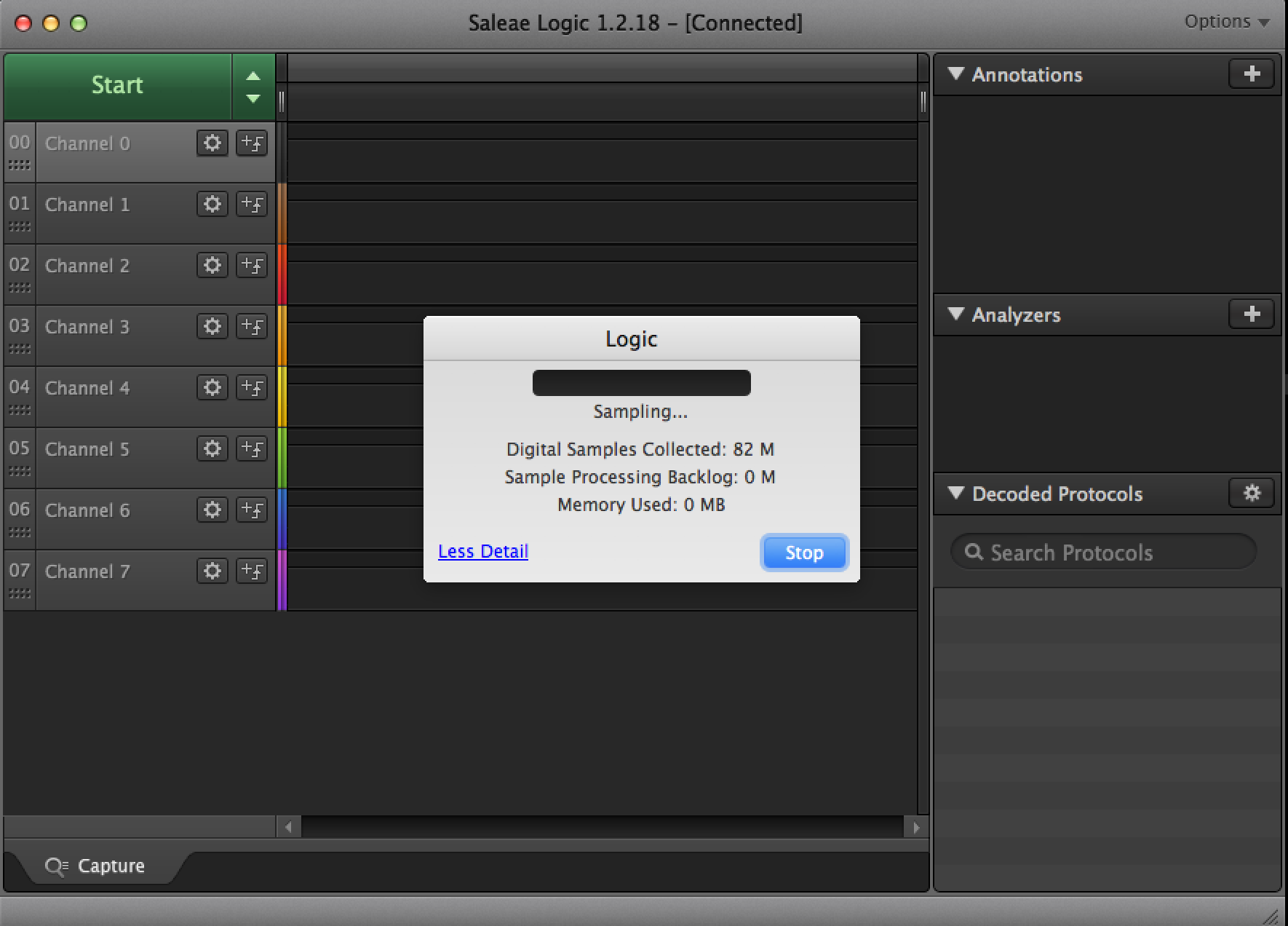The height and width of the screenshot is (926, 1288).
Task: Click the green Start button
Action: pyautogui.click(x=117, y=86)
